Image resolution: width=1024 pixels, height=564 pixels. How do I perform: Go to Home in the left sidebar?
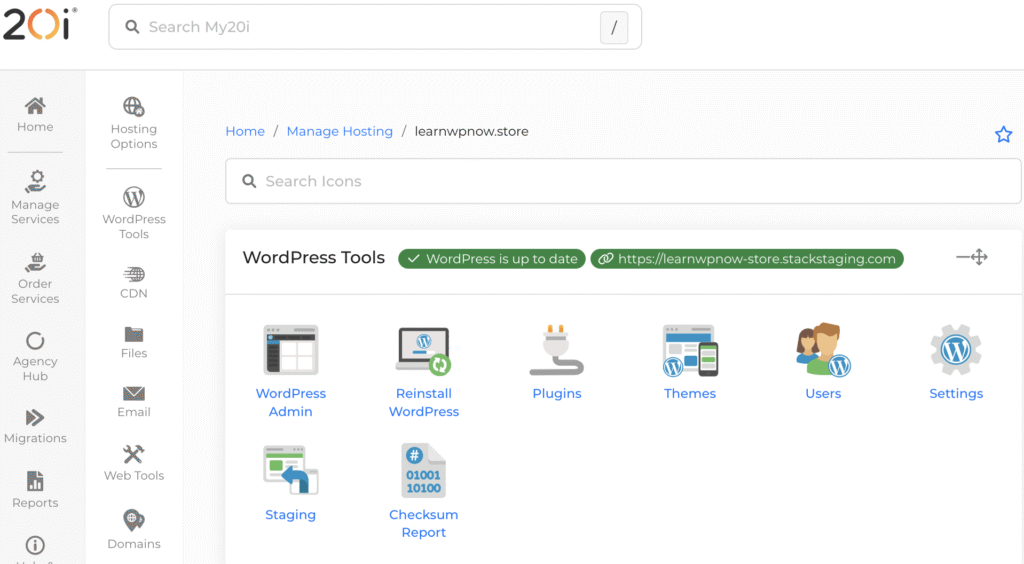tap(35, 114)
